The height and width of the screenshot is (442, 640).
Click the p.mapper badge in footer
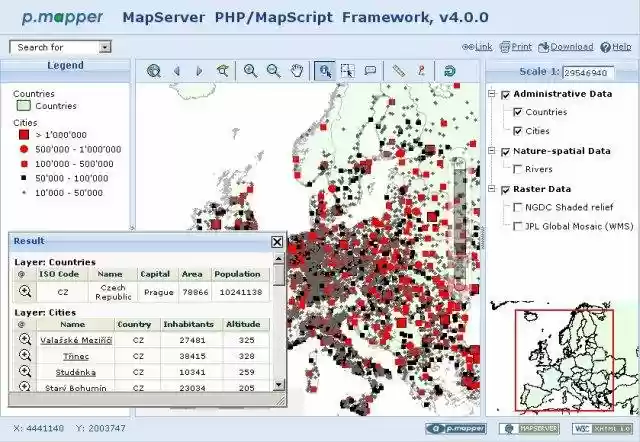[x=456, y=429]
